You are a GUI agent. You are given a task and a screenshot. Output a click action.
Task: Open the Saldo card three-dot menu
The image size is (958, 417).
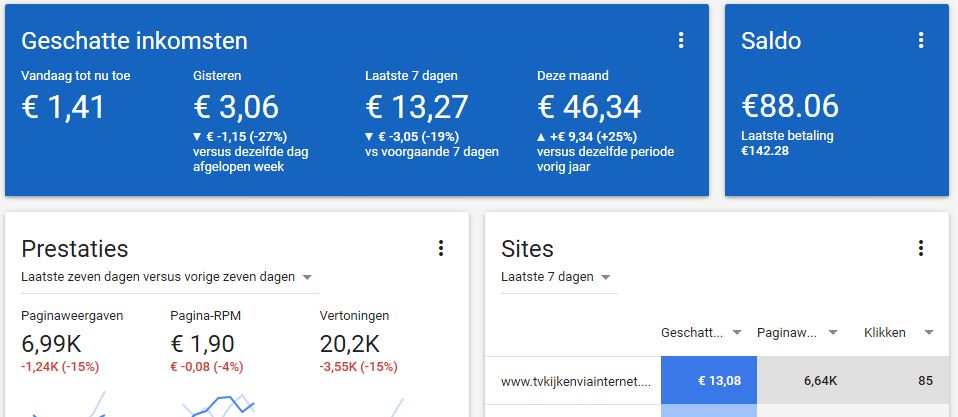pyautogui.click(x=921, y=41)
